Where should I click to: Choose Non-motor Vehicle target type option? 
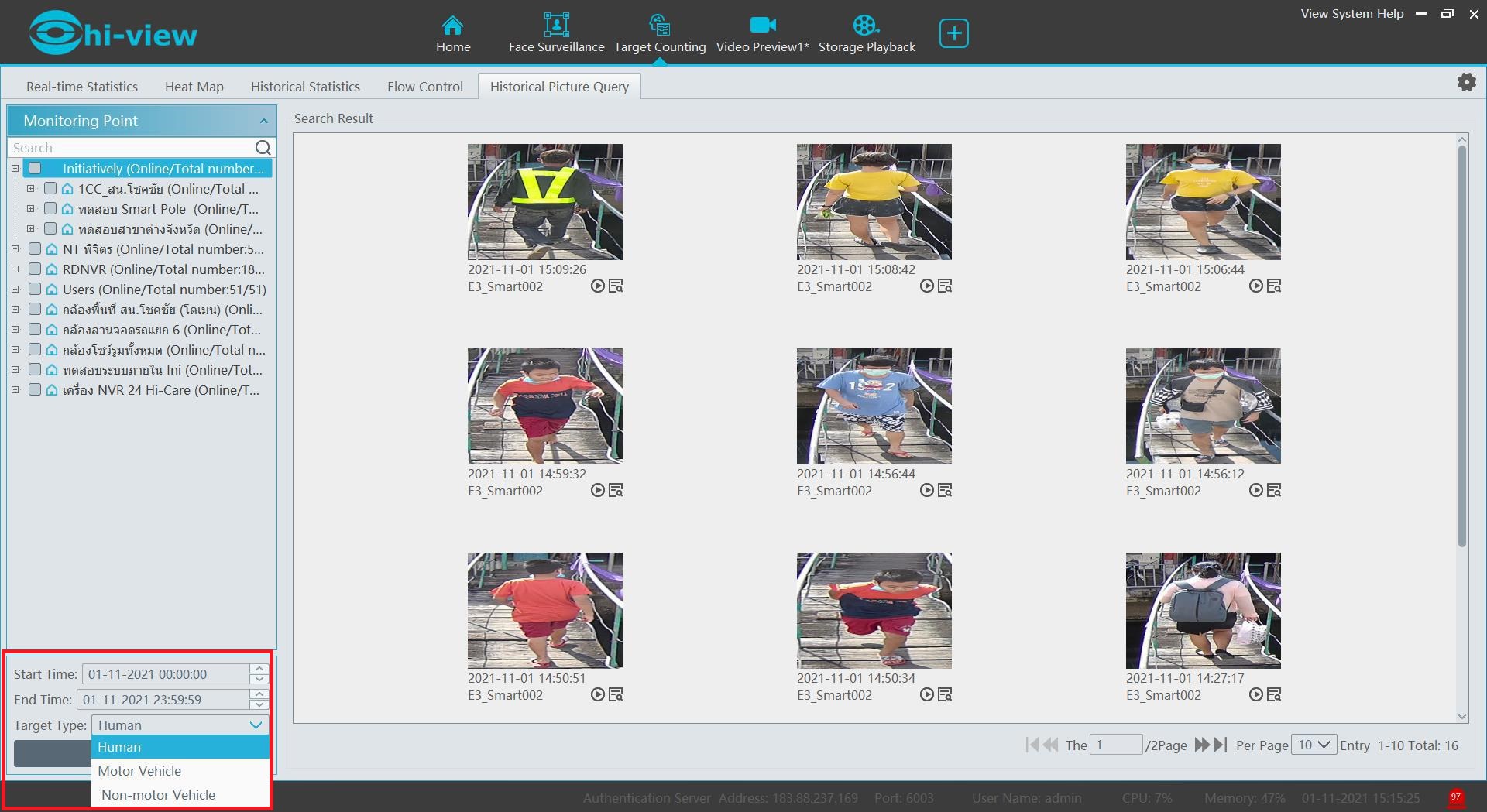click(158, 795)
